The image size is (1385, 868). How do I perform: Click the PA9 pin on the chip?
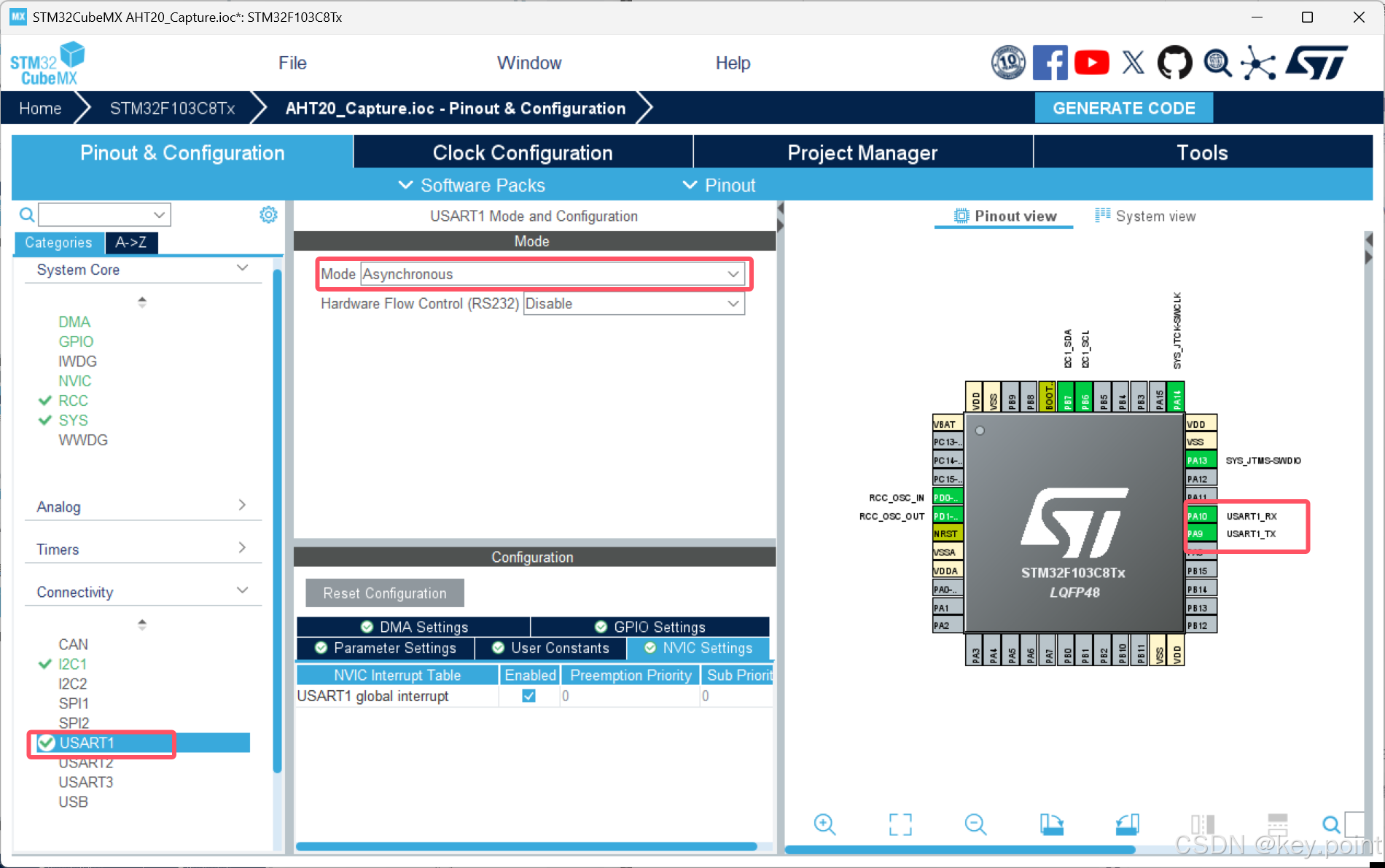1201,534
